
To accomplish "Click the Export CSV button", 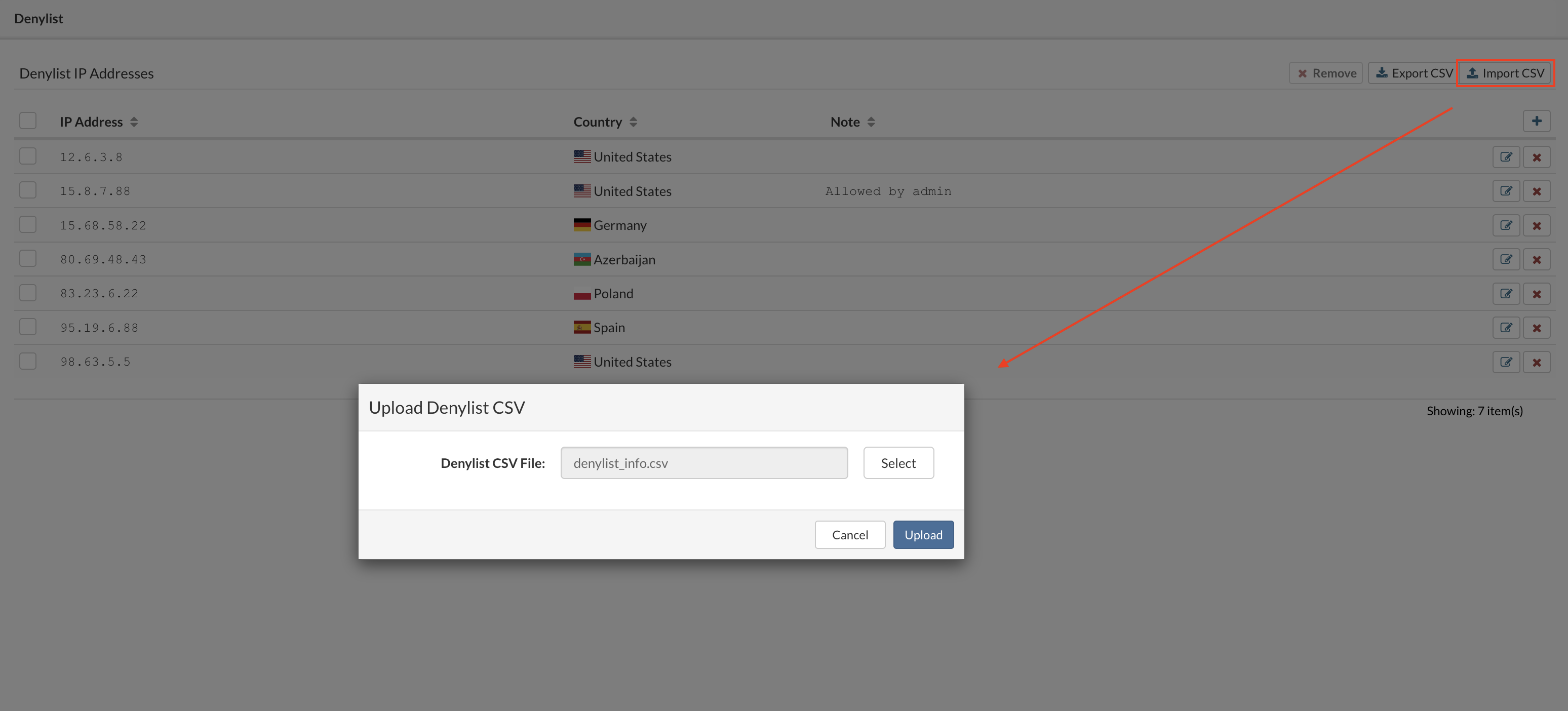I will pyautogui.click(x=1414, y=73).
